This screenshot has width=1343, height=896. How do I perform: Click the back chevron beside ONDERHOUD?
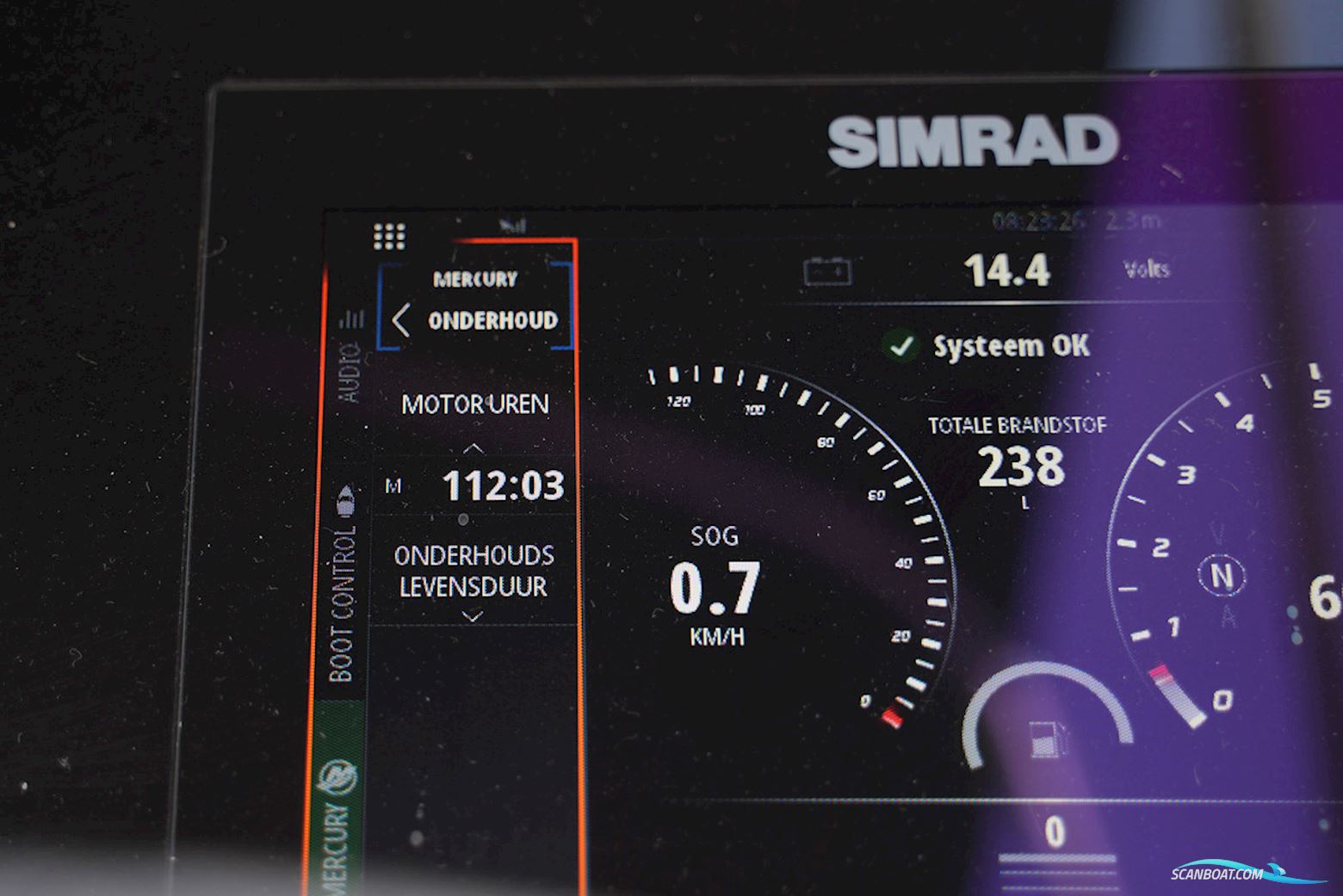coord(400,320)
